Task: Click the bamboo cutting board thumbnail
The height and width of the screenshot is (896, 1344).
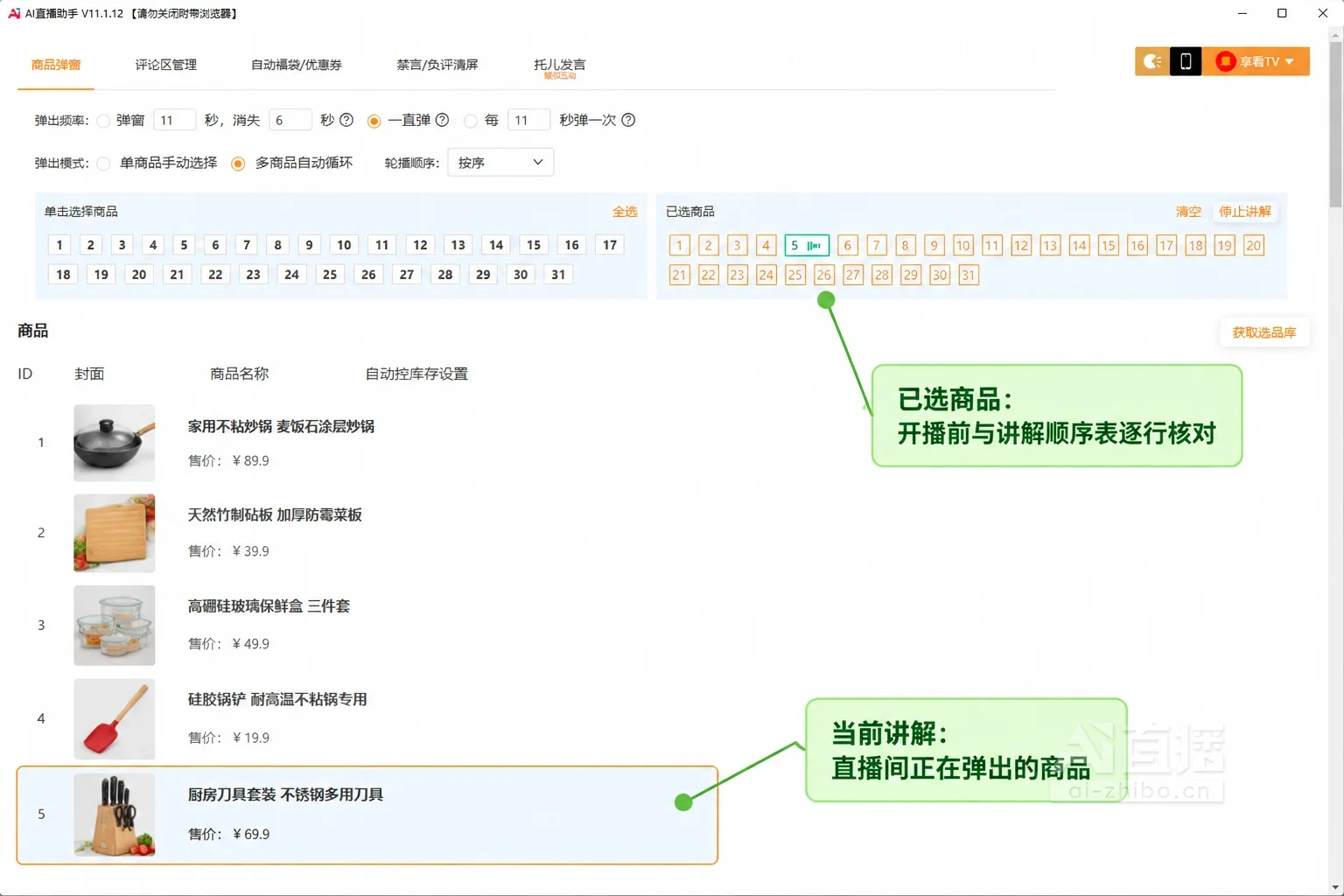Action: coord(115,533)
